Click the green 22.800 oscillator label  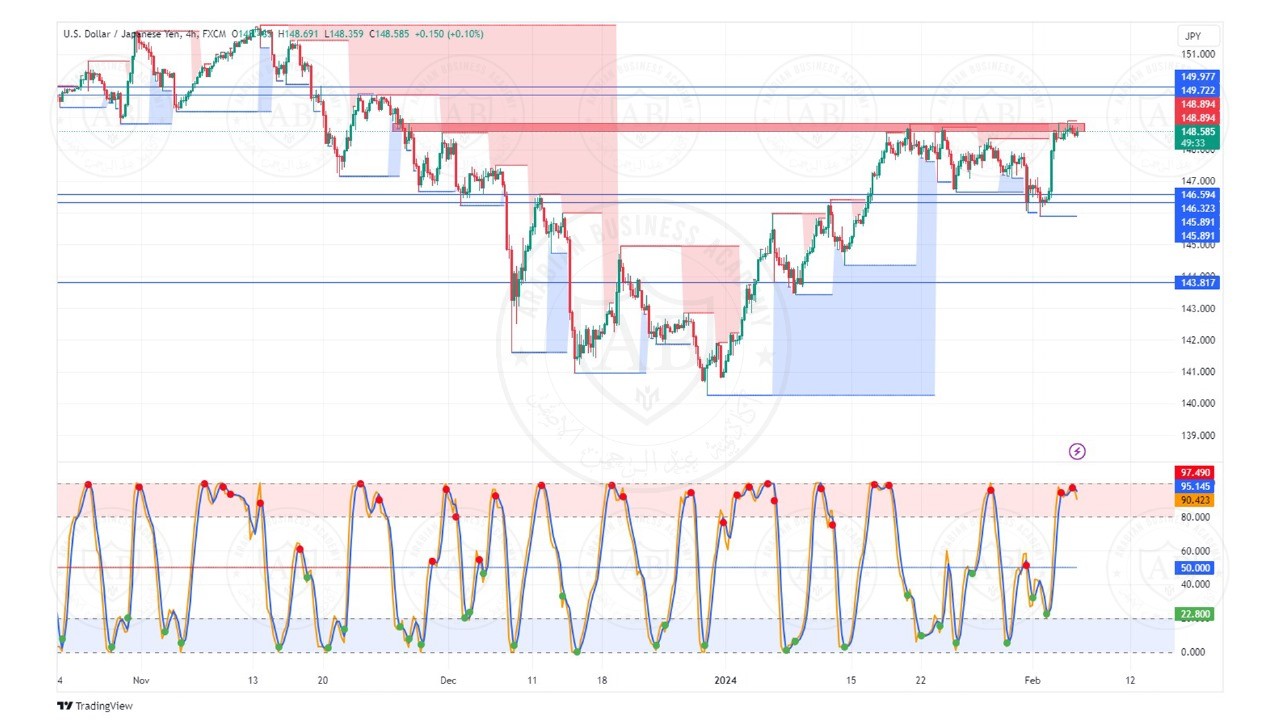tap(1195, 614)
